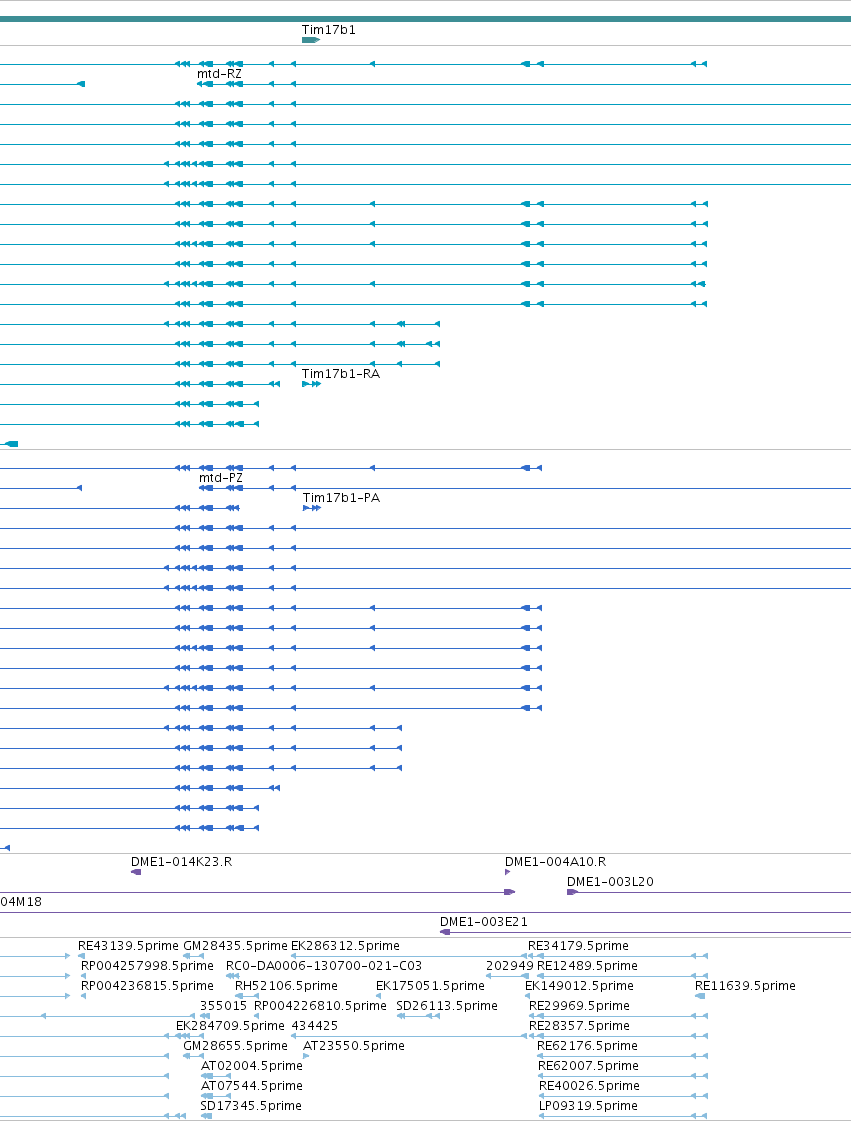Click the 202949 feature label
This screenshot has width=851, height=1121.
509,966
